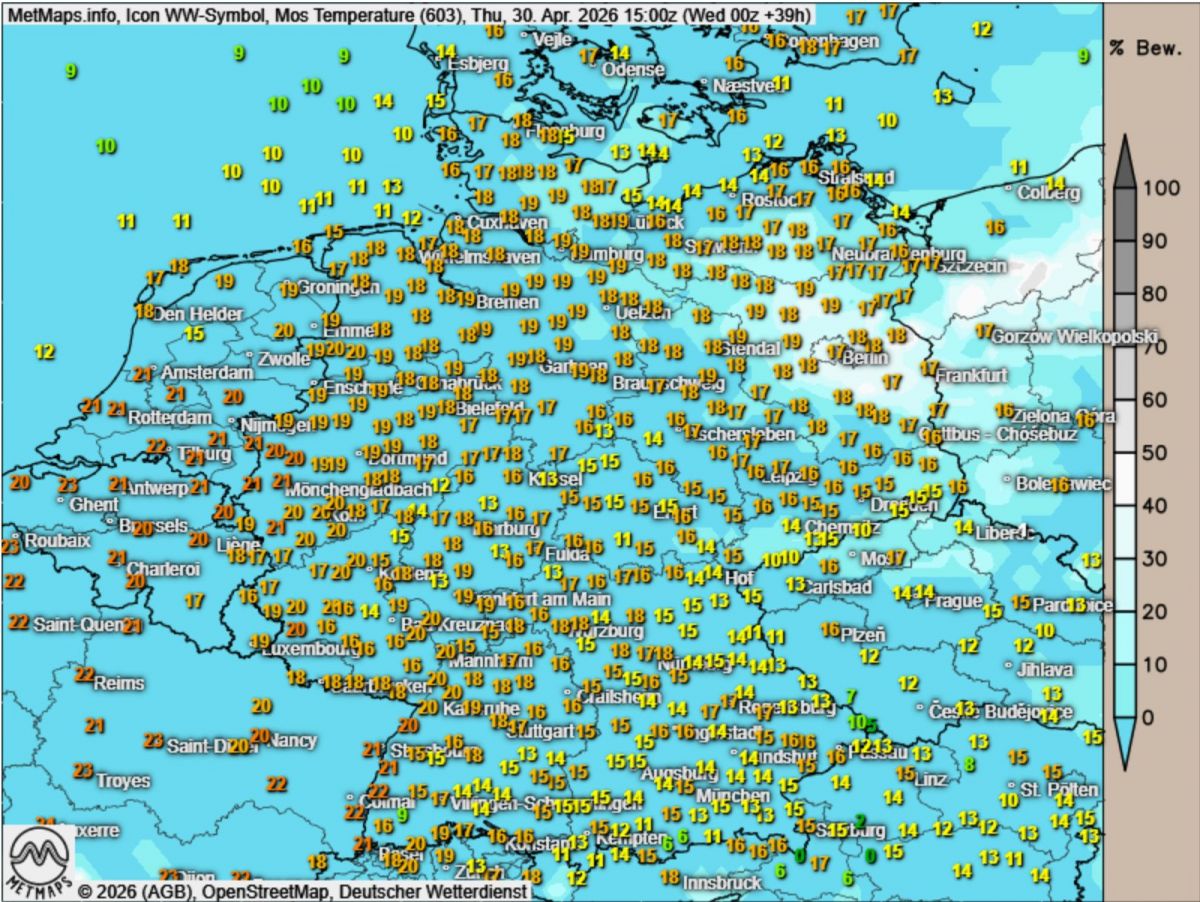The height and width of the screenshot is (902, 1200).
Task: Select the Gorzów Wielkopolski city label
Action: (x=1074, y=337)
